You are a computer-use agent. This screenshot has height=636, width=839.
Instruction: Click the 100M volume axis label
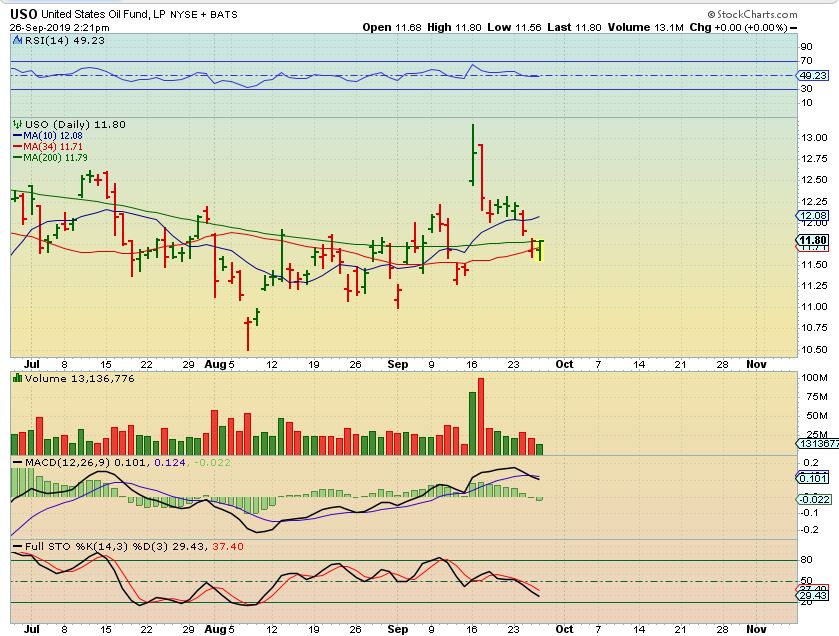pyautogui.click(x=814, y=378)
